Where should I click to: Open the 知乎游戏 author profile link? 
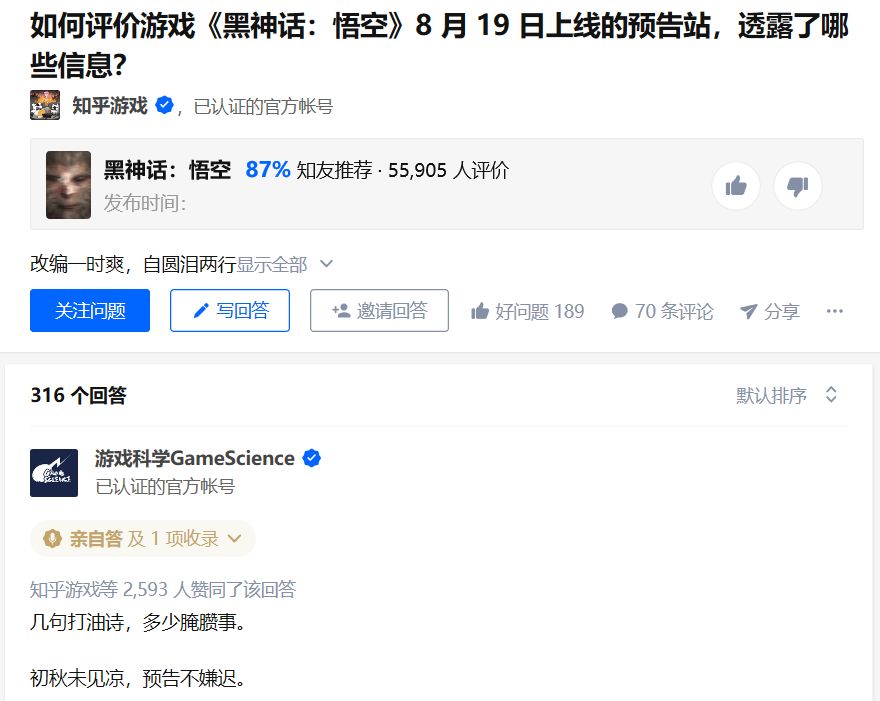(110, 106)
